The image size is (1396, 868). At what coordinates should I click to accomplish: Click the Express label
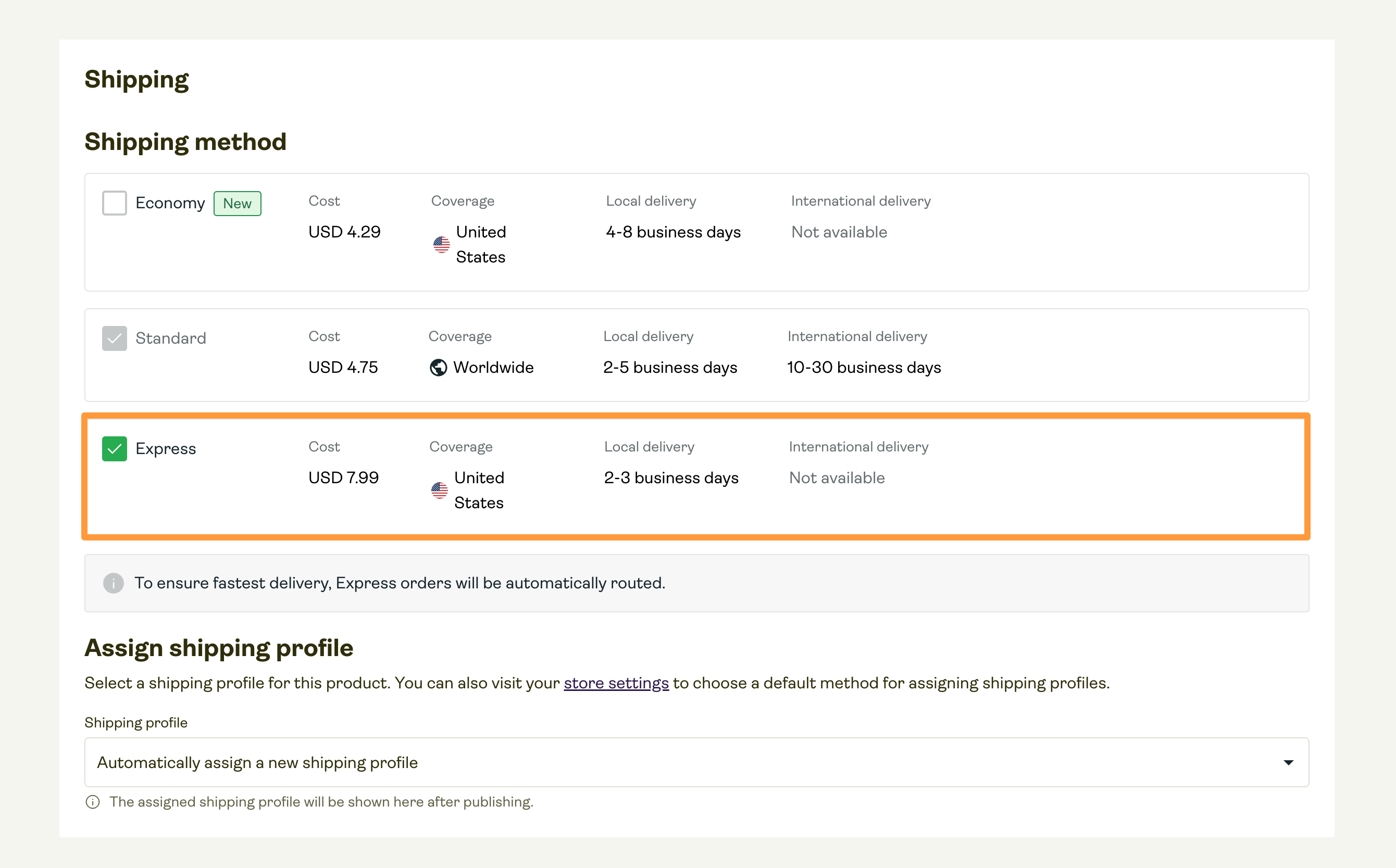[x=165, y=449]
